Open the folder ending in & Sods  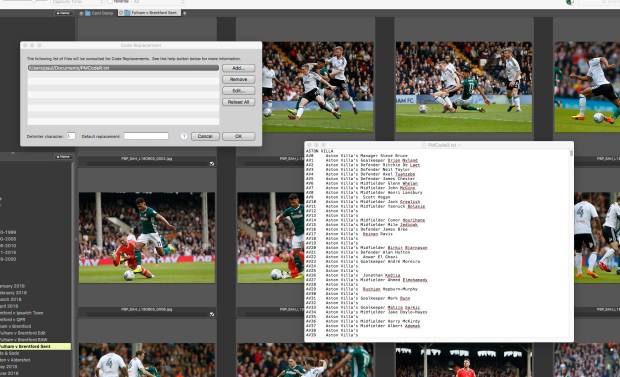click(9, 353)
